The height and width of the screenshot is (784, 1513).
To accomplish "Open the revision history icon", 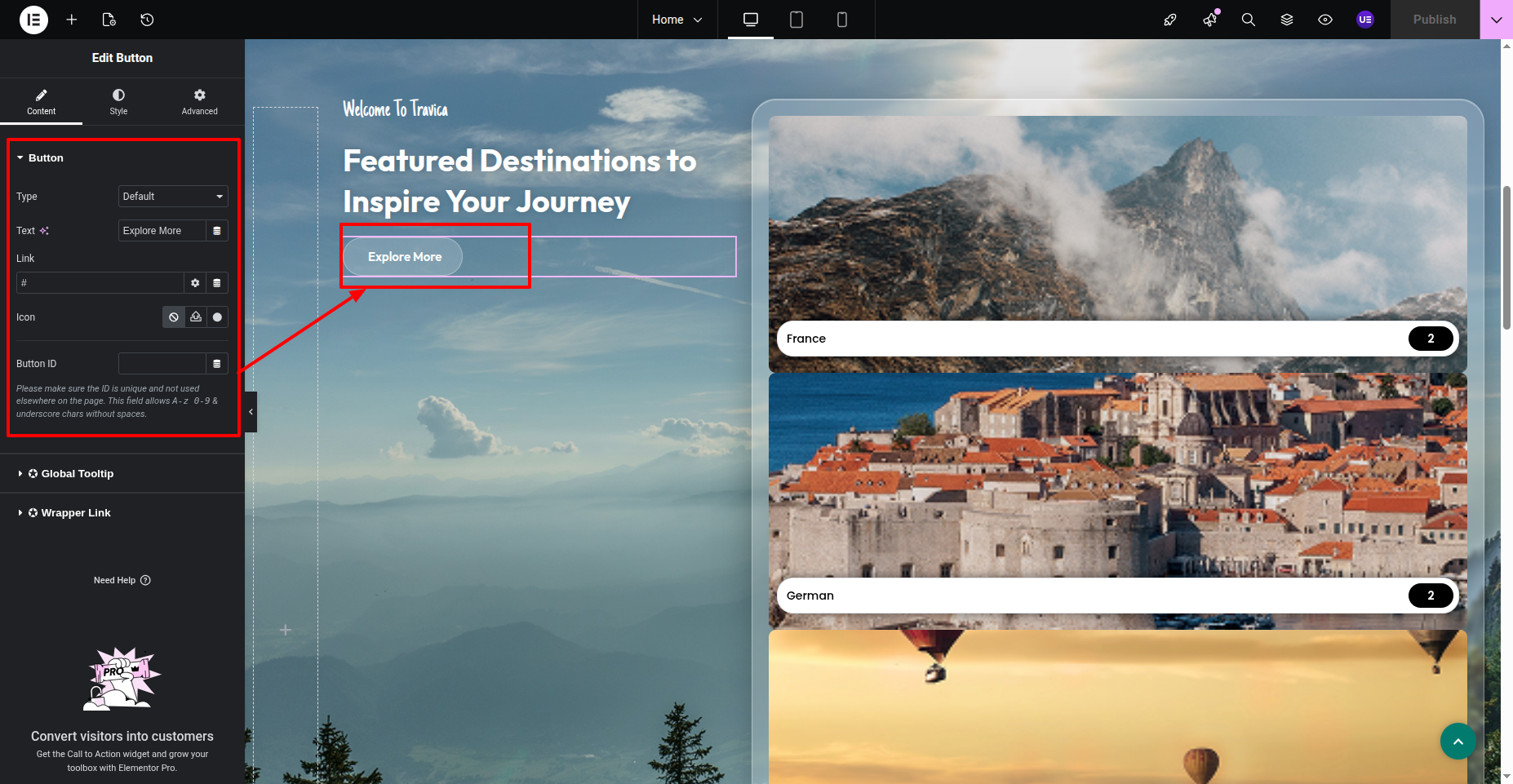I will click(147, 20).
